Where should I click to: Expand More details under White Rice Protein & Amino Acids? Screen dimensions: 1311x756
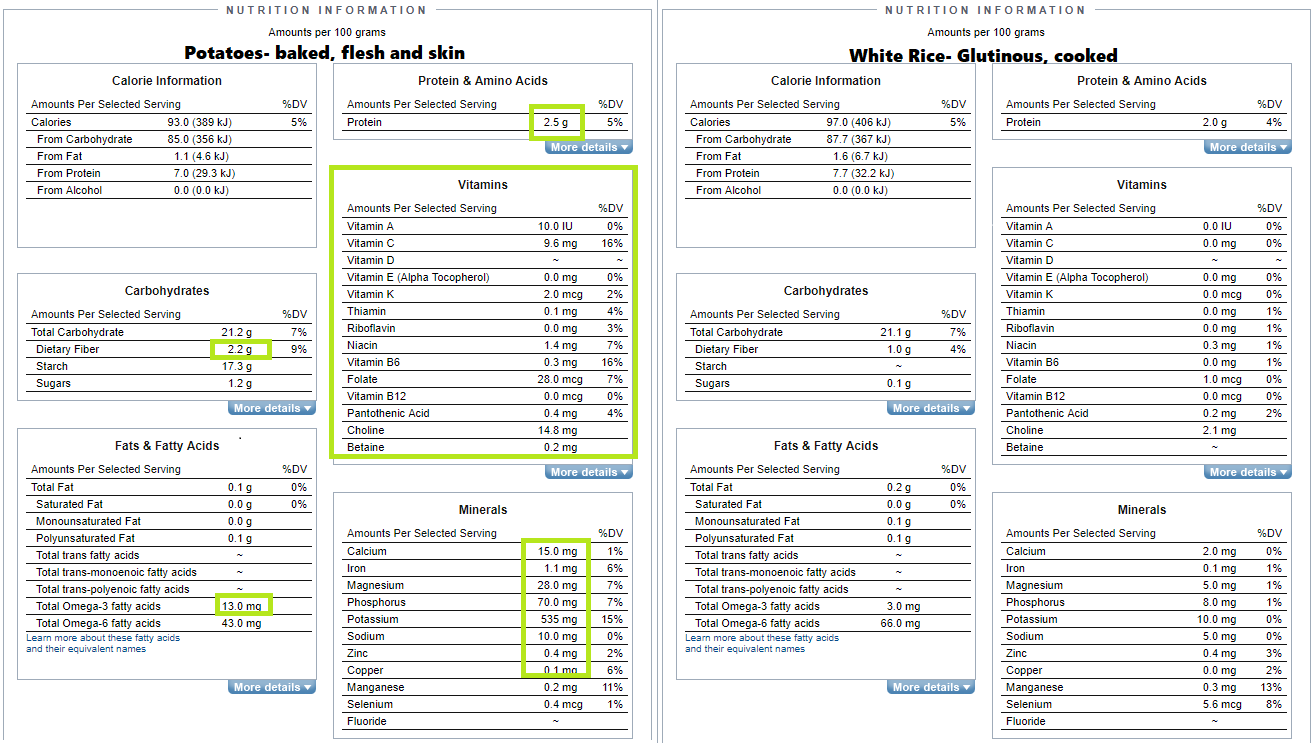[x=1248, y=147]
